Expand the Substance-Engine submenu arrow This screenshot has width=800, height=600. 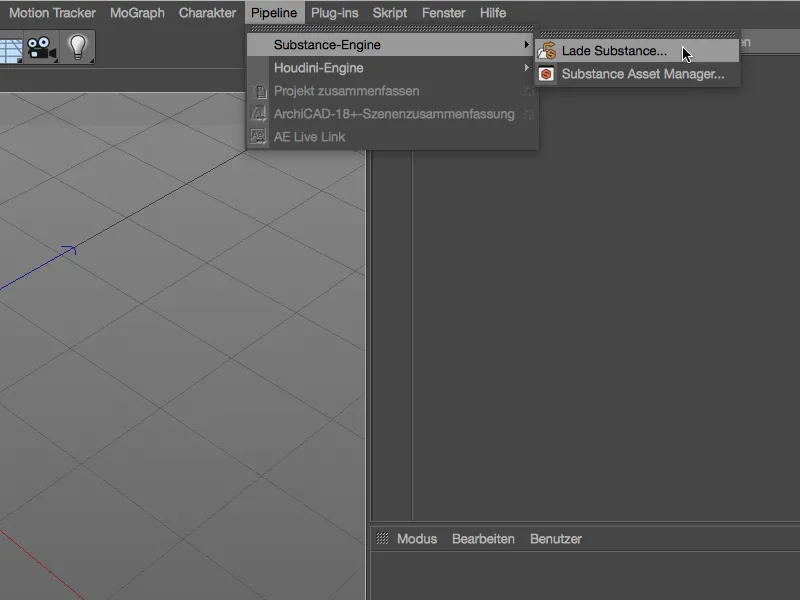[x=527, y=45]
